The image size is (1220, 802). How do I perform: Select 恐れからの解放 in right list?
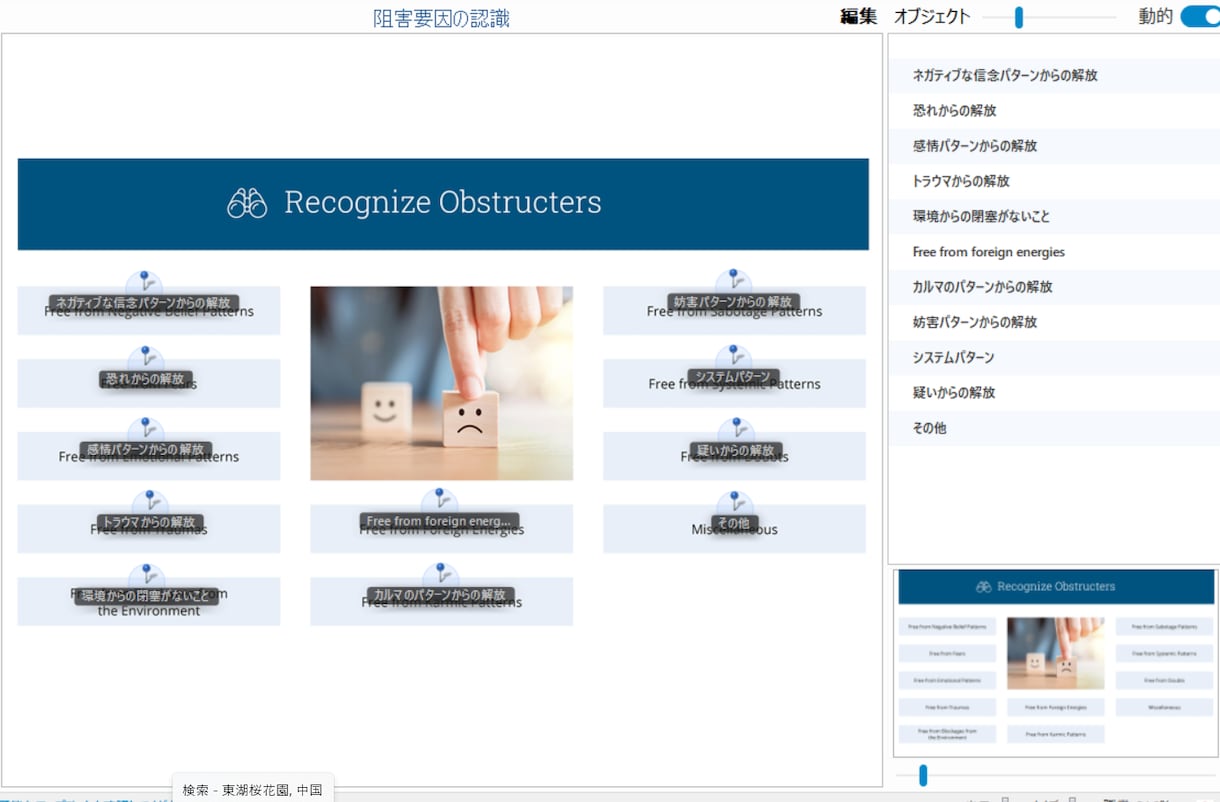coord(1054,110)
